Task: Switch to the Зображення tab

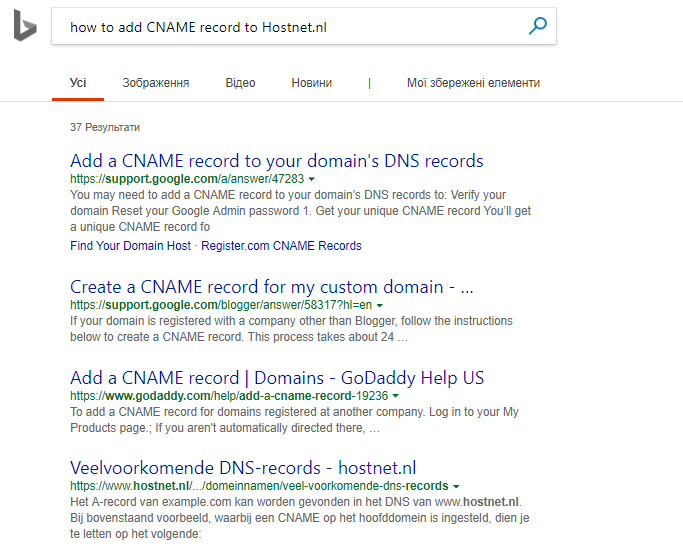Action: [x=156, y=83]
